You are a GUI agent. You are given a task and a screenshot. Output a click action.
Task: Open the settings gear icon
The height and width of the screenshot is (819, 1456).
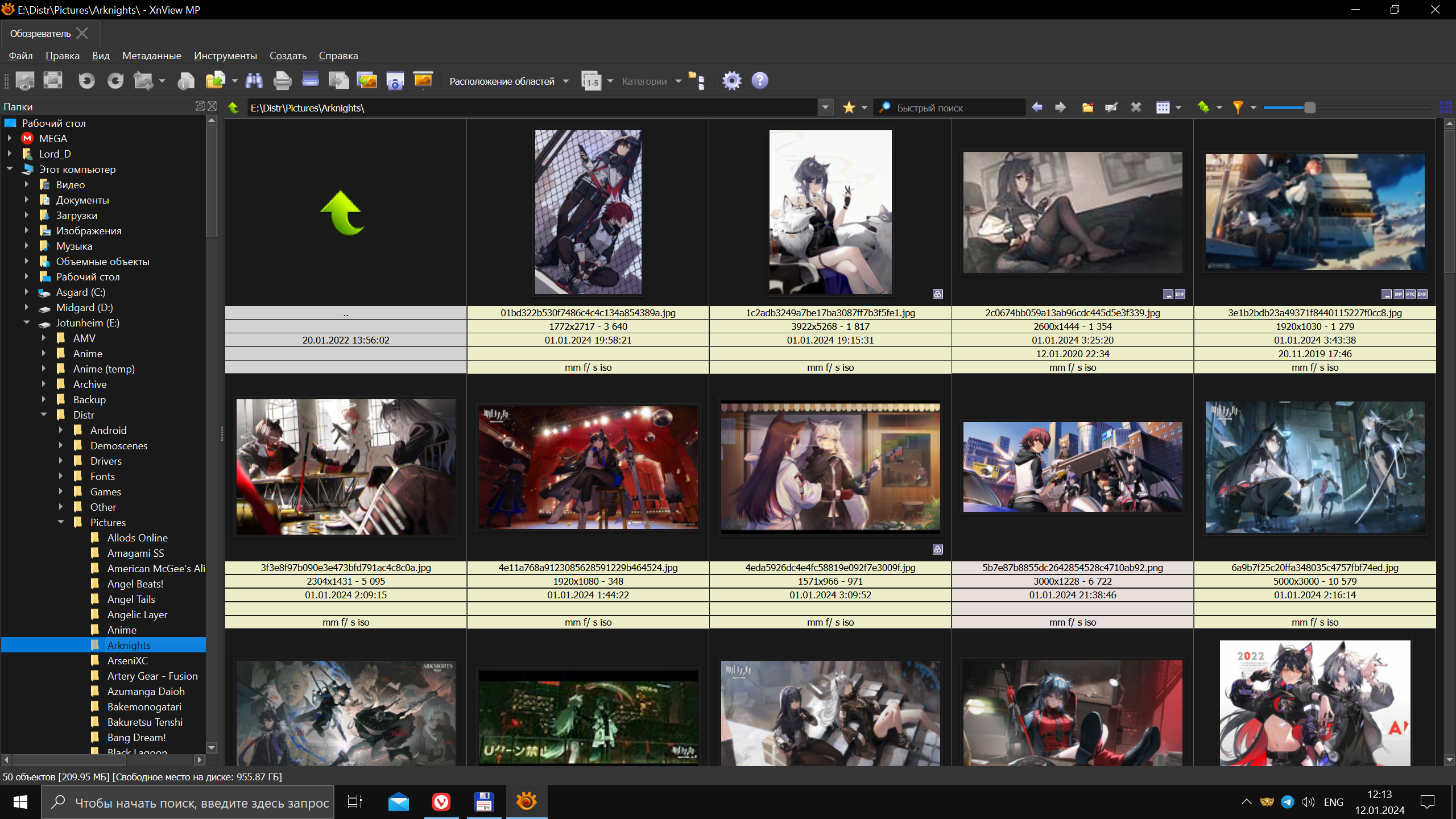731,81
